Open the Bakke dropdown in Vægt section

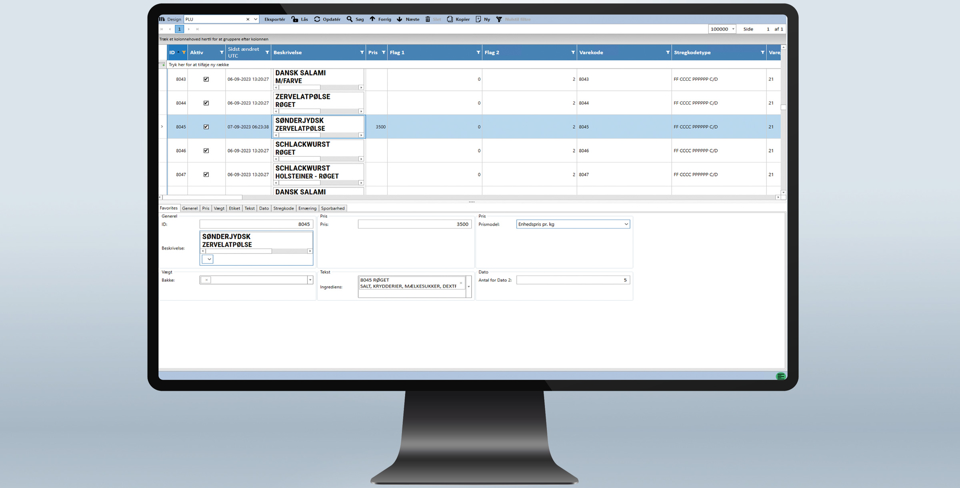coord(310,280)
